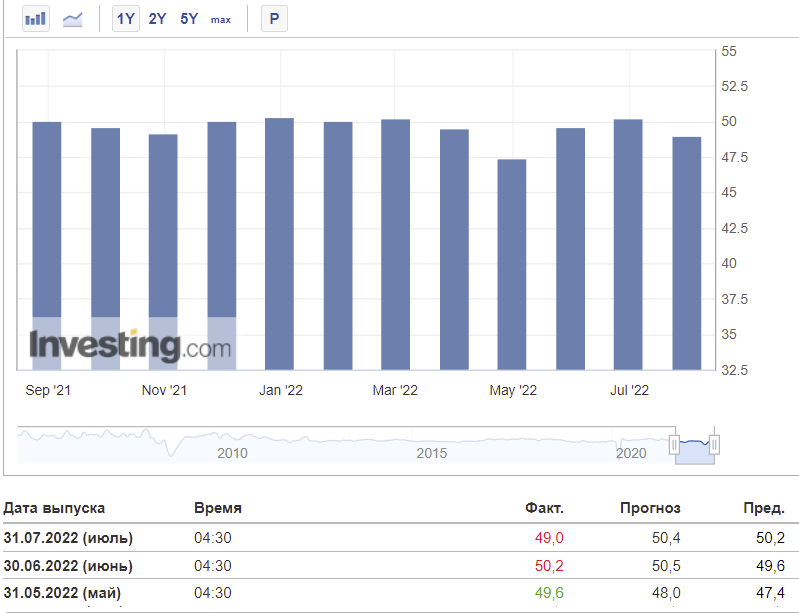
Task: Click the last bar after Jul '22
Action: (x=687, y=253)
